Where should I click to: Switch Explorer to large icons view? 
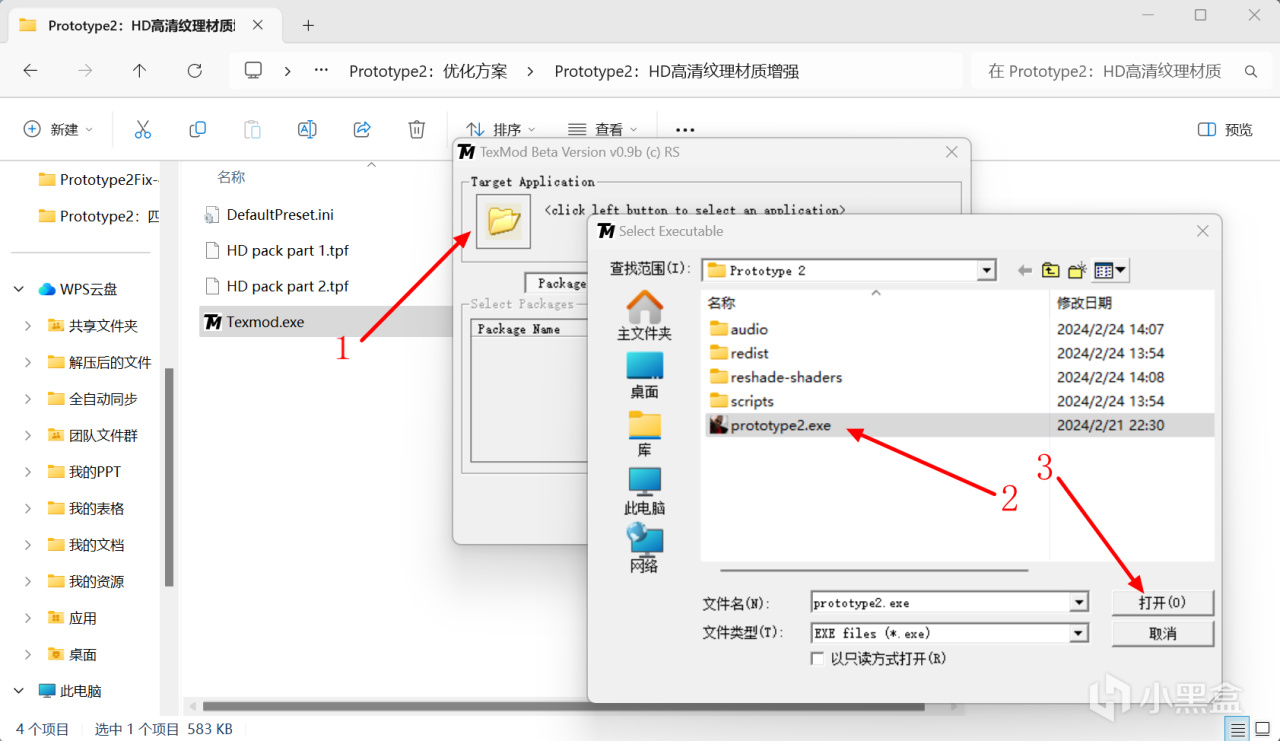(1262, 729)
